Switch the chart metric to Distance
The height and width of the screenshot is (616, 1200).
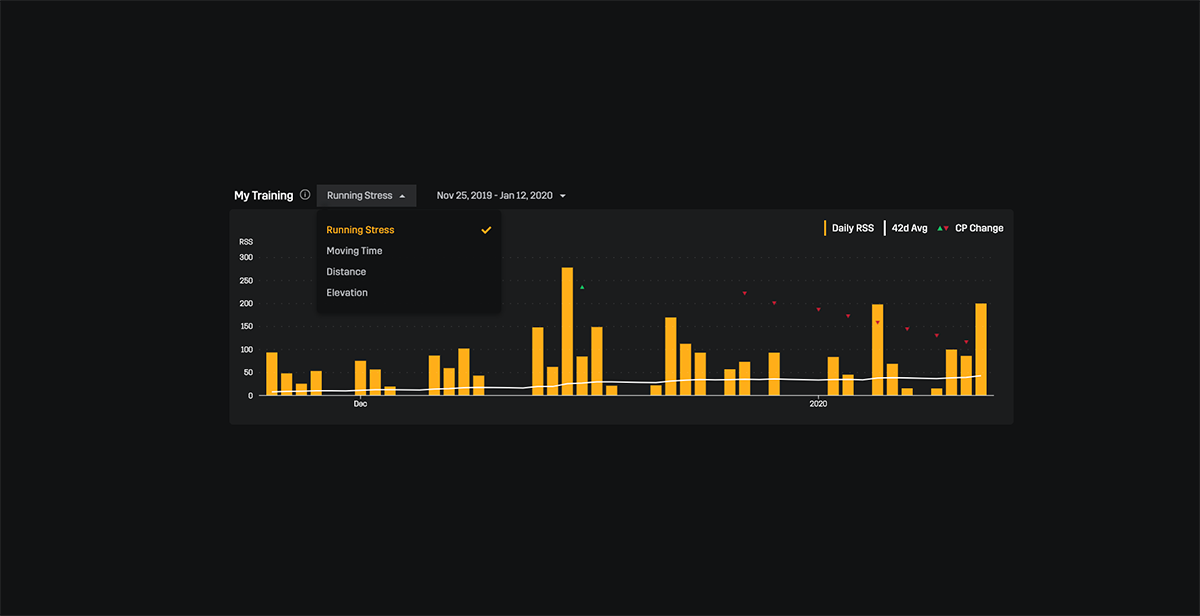pos(346,272)
